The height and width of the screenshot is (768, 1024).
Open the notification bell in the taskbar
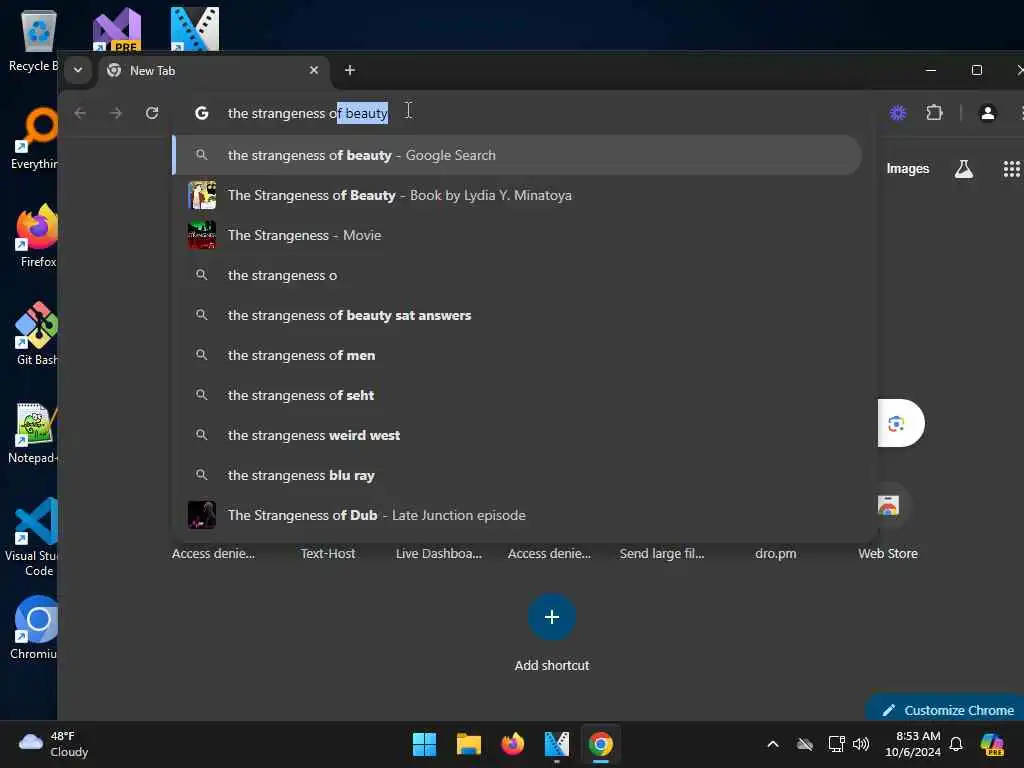point(956,744)
